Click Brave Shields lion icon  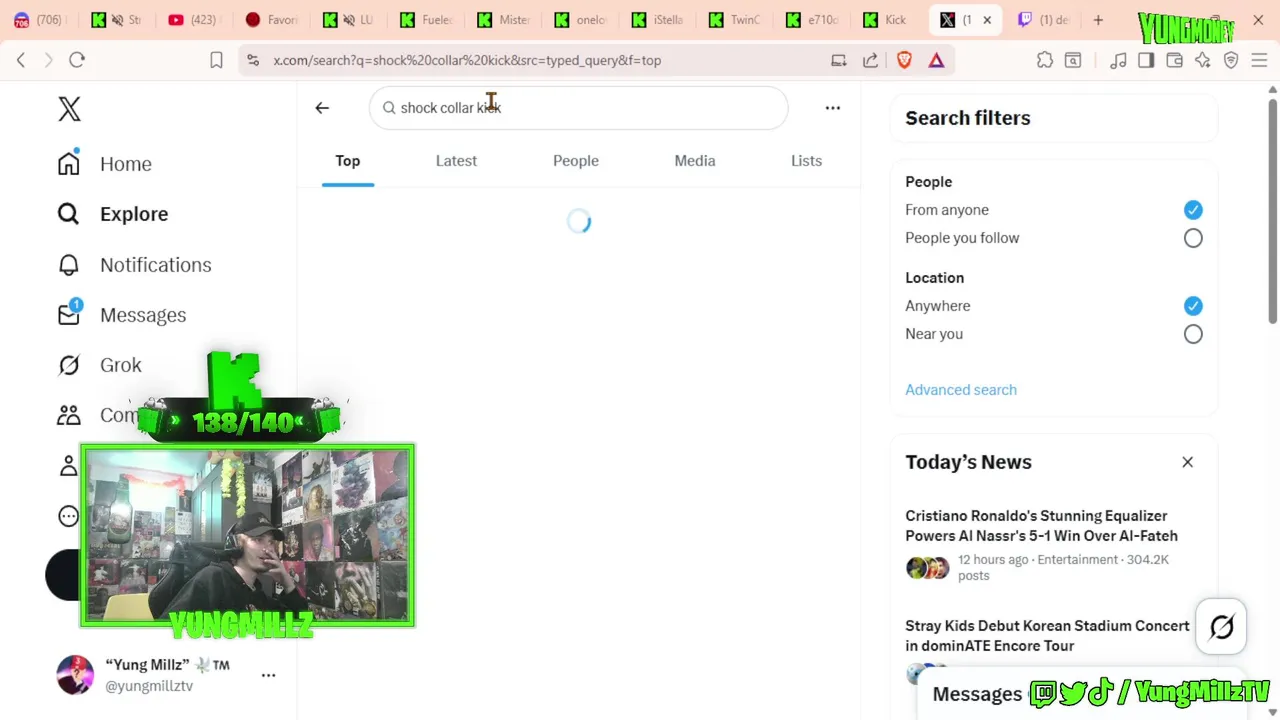coord(904,60)
